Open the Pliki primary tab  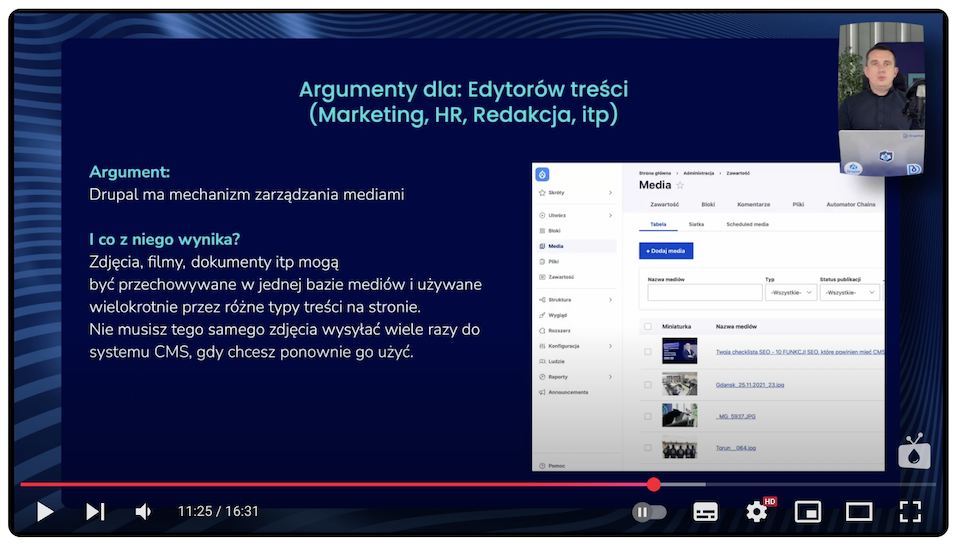[798, 205]
